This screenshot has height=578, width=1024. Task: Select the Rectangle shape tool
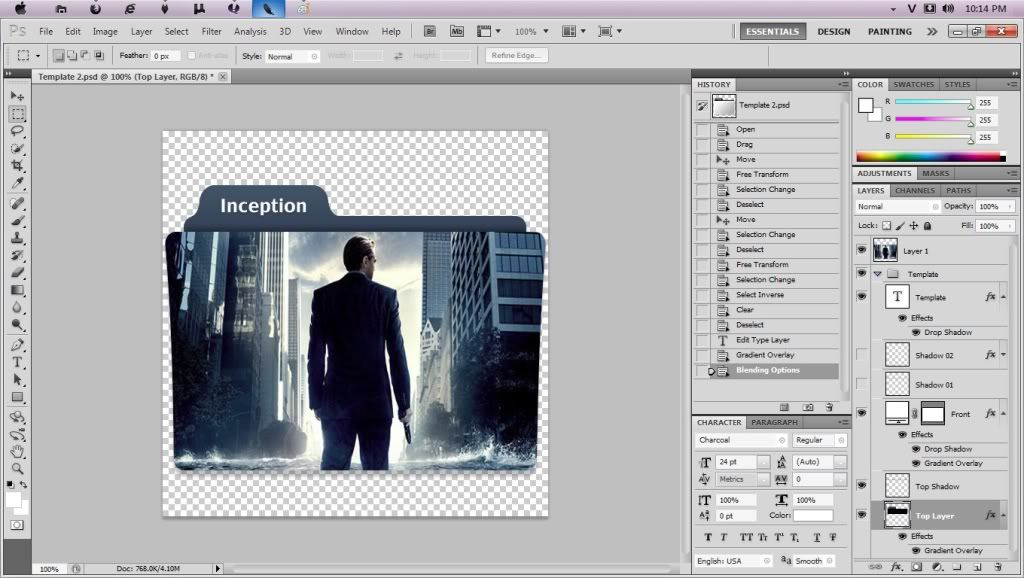tap(17, 397)
